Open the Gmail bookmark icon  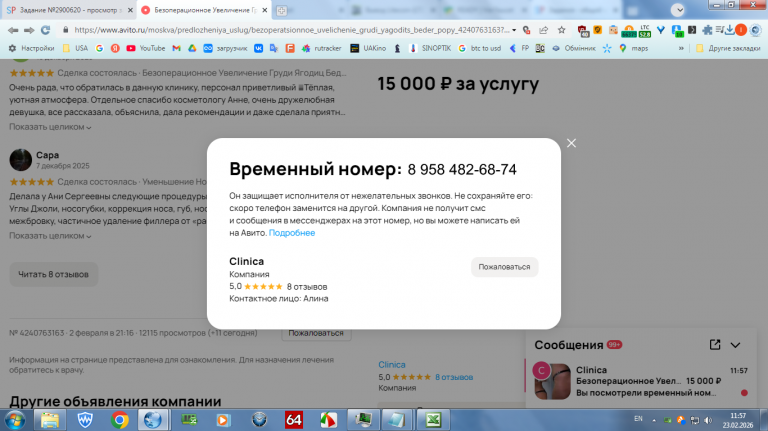[176, 48]
